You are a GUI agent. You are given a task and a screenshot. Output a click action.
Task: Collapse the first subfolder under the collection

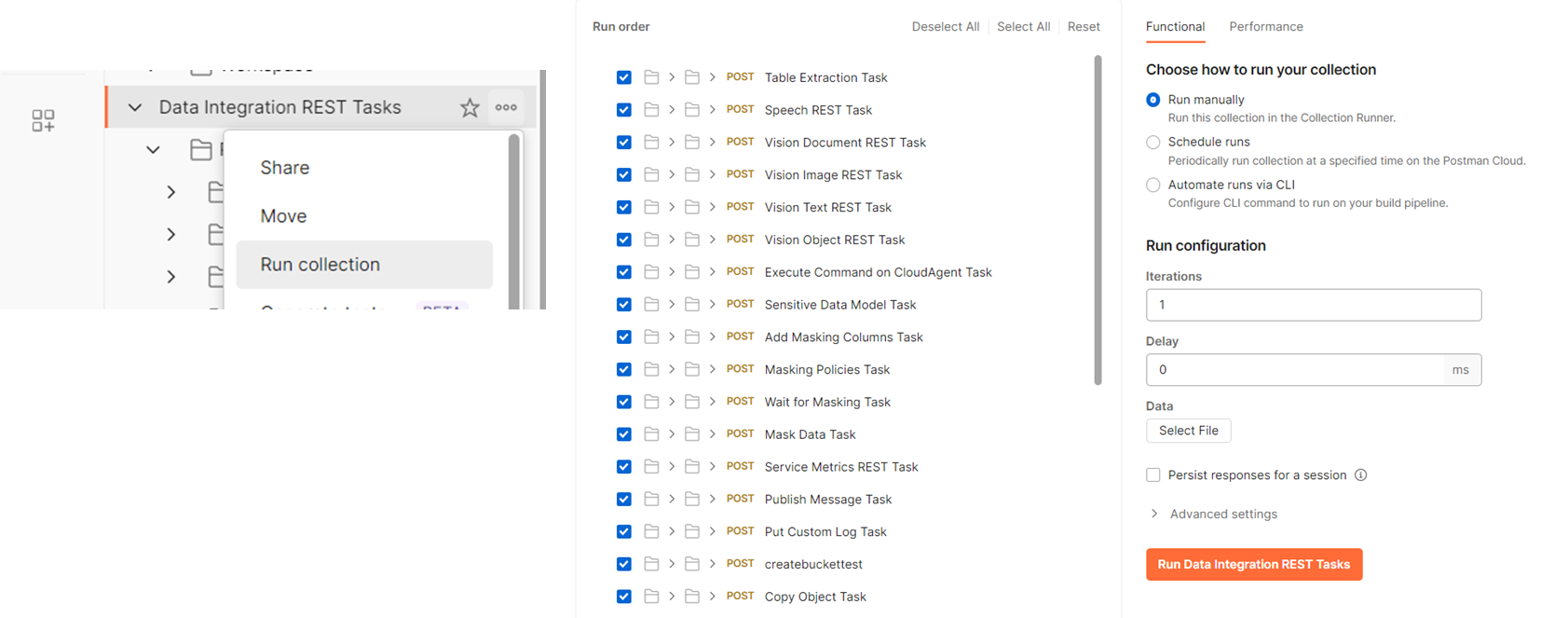pyautogui.click(x=153, y=149)
